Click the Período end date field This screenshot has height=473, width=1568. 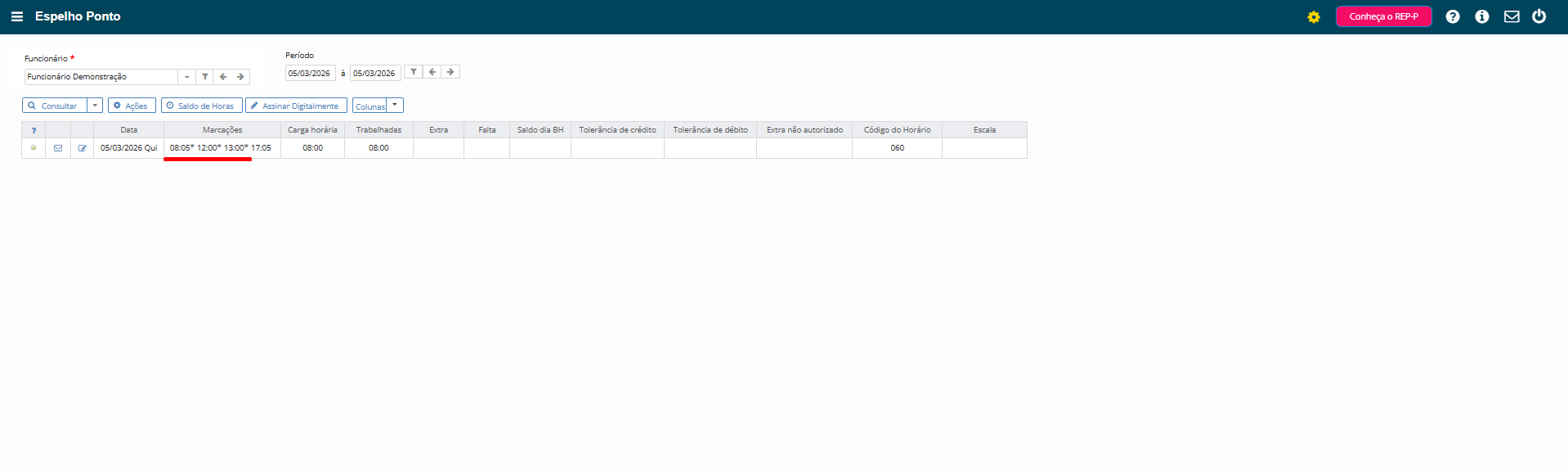coord(375,73)
